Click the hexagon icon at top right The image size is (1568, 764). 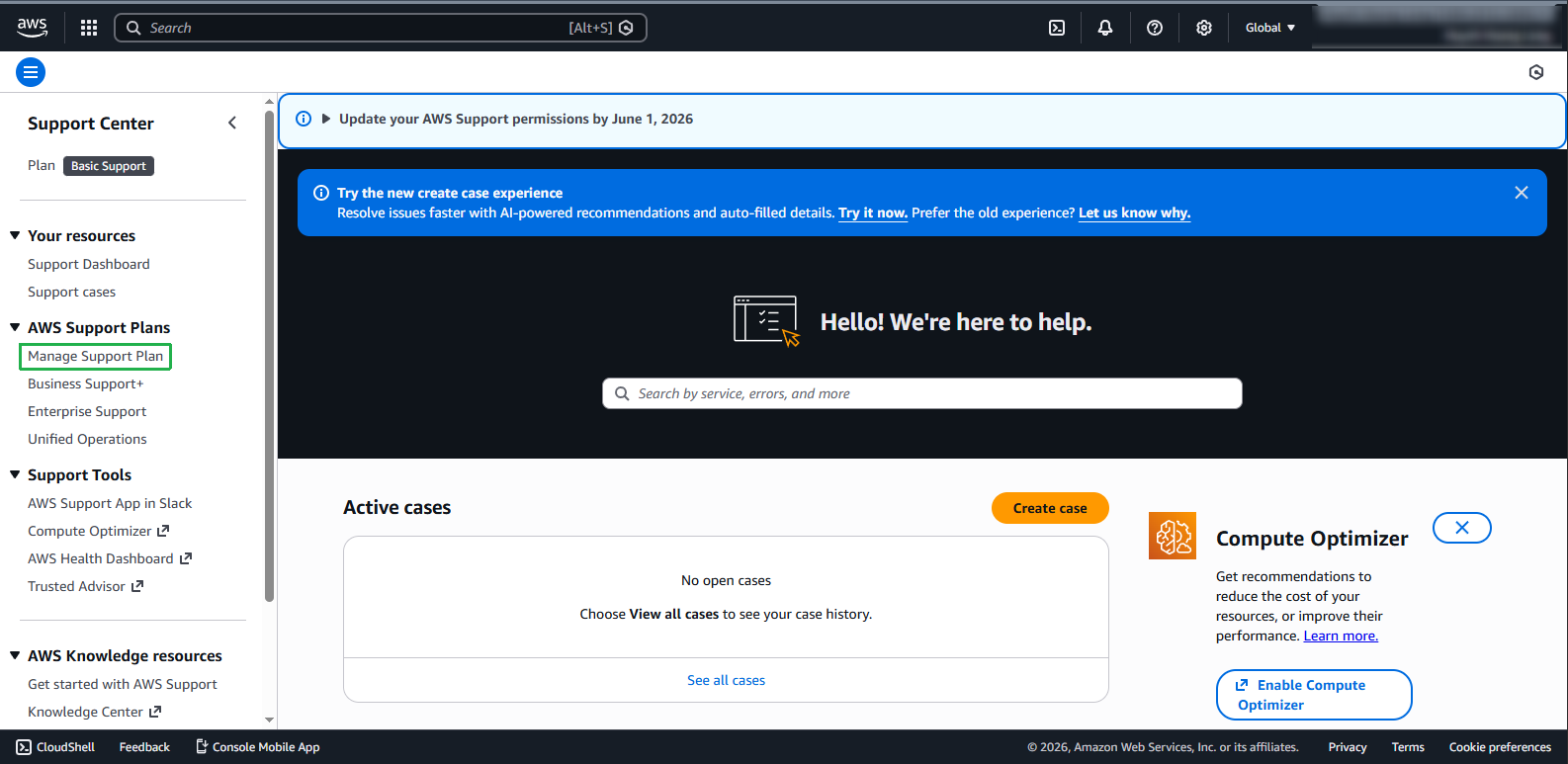coord(1536,72)
